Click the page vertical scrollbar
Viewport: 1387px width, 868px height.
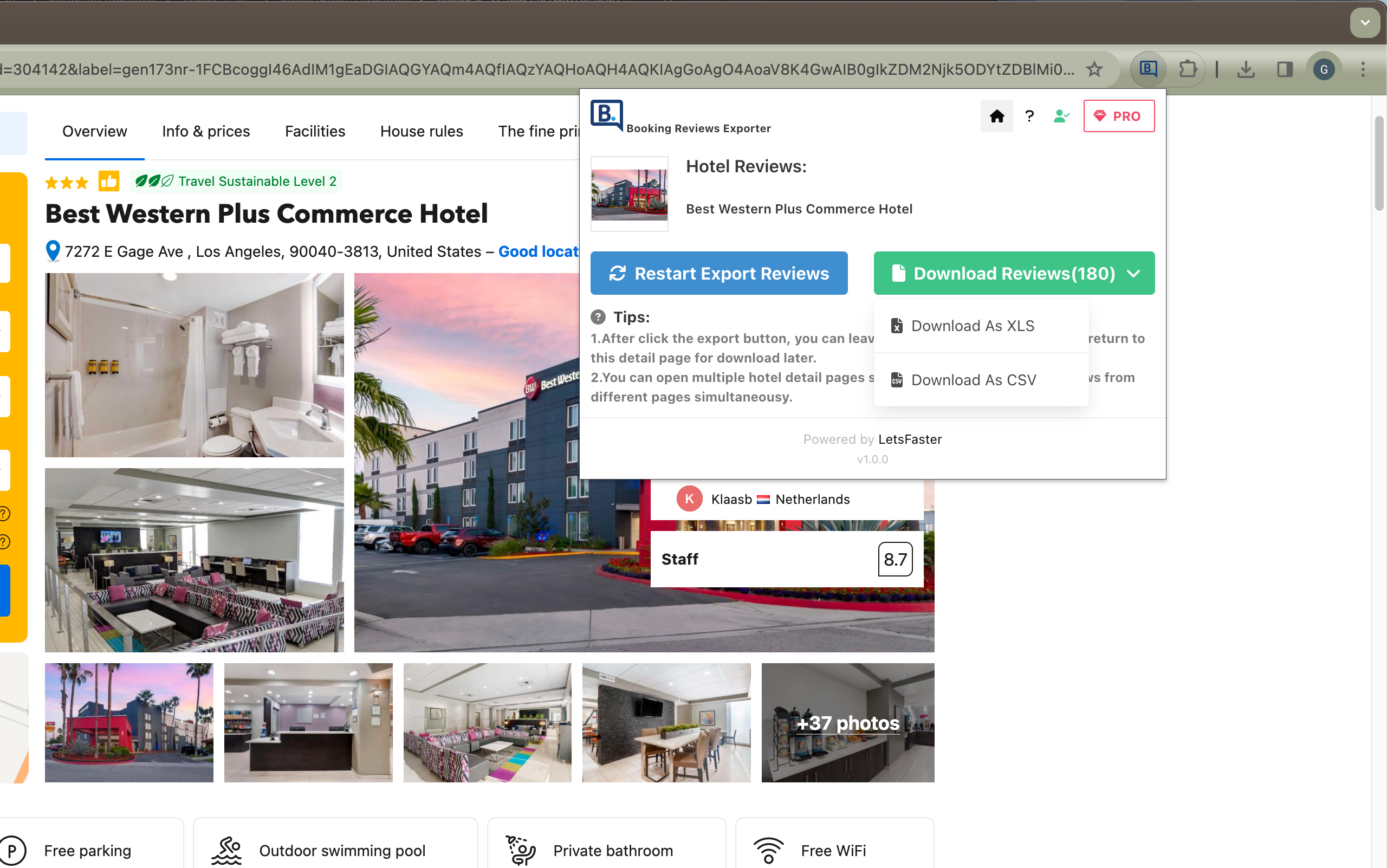tap(1379, 164)
